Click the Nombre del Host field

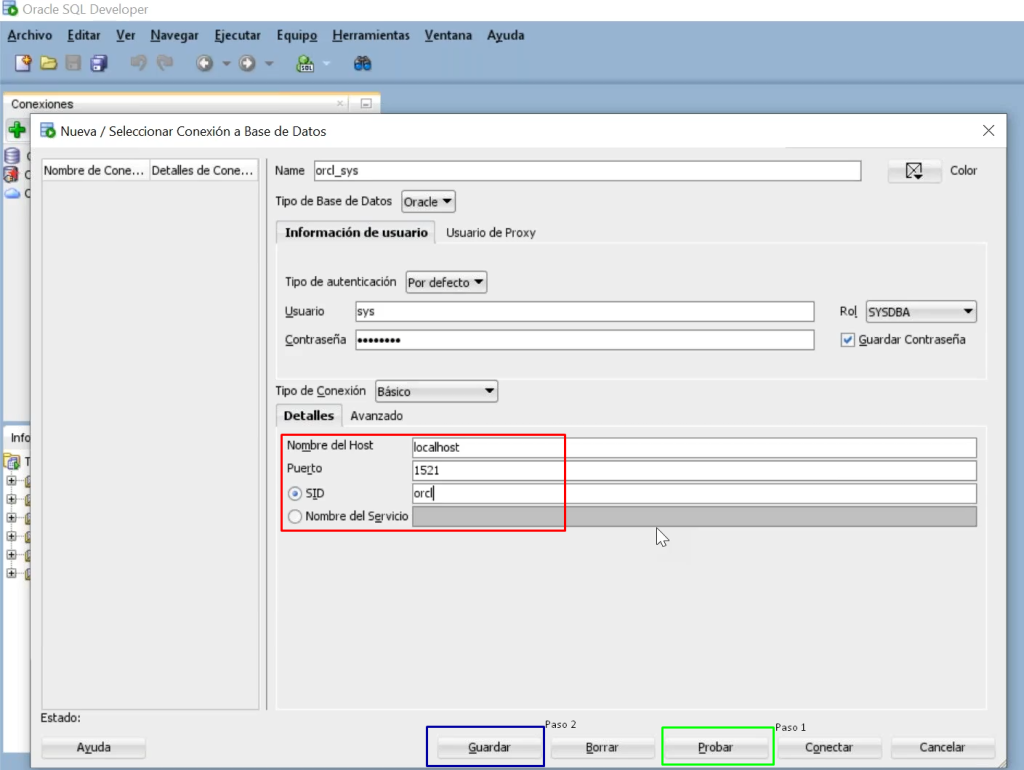(x=694, y=447)
